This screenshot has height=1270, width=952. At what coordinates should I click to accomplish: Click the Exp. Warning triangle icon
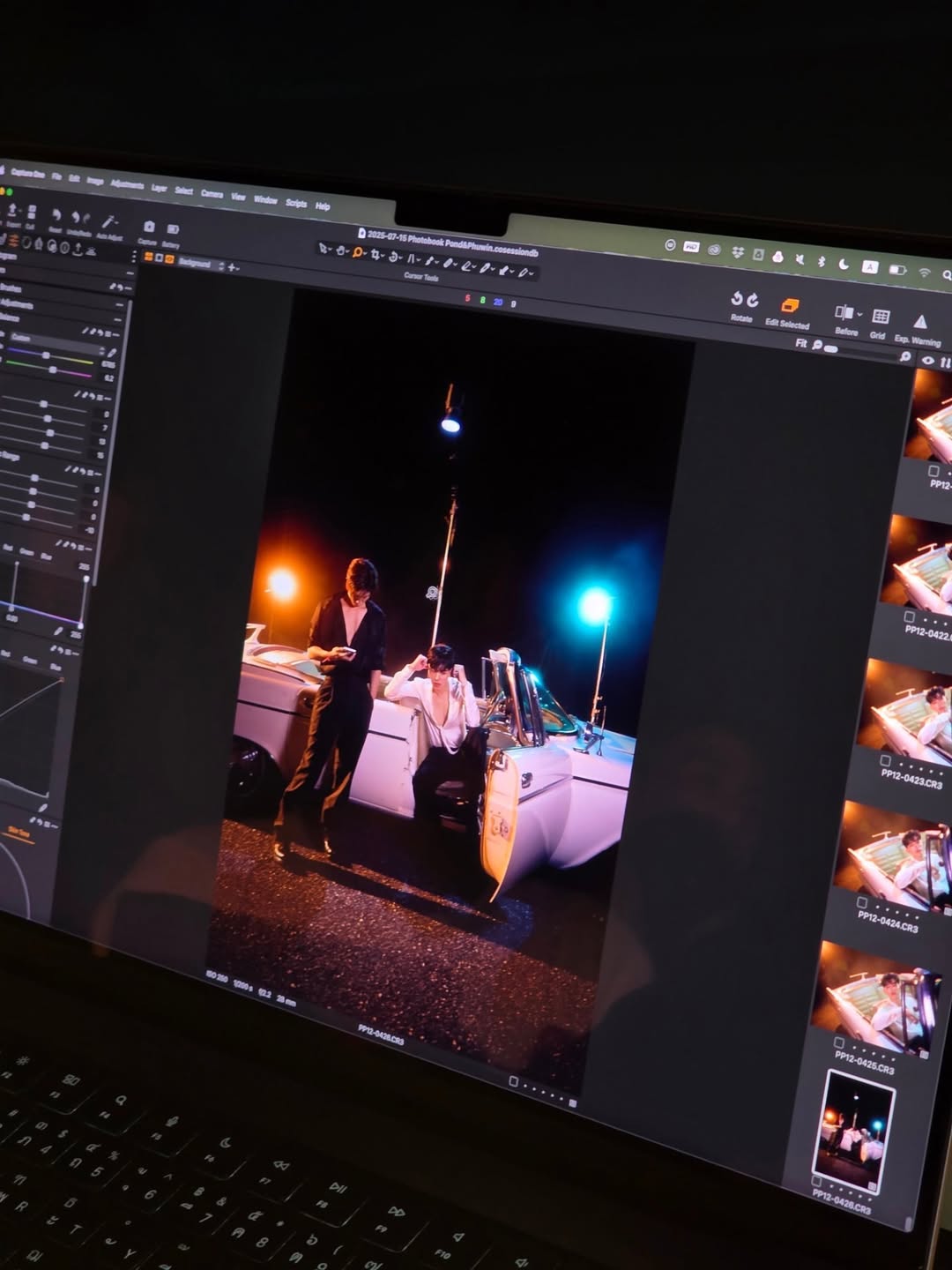point(919,322)
